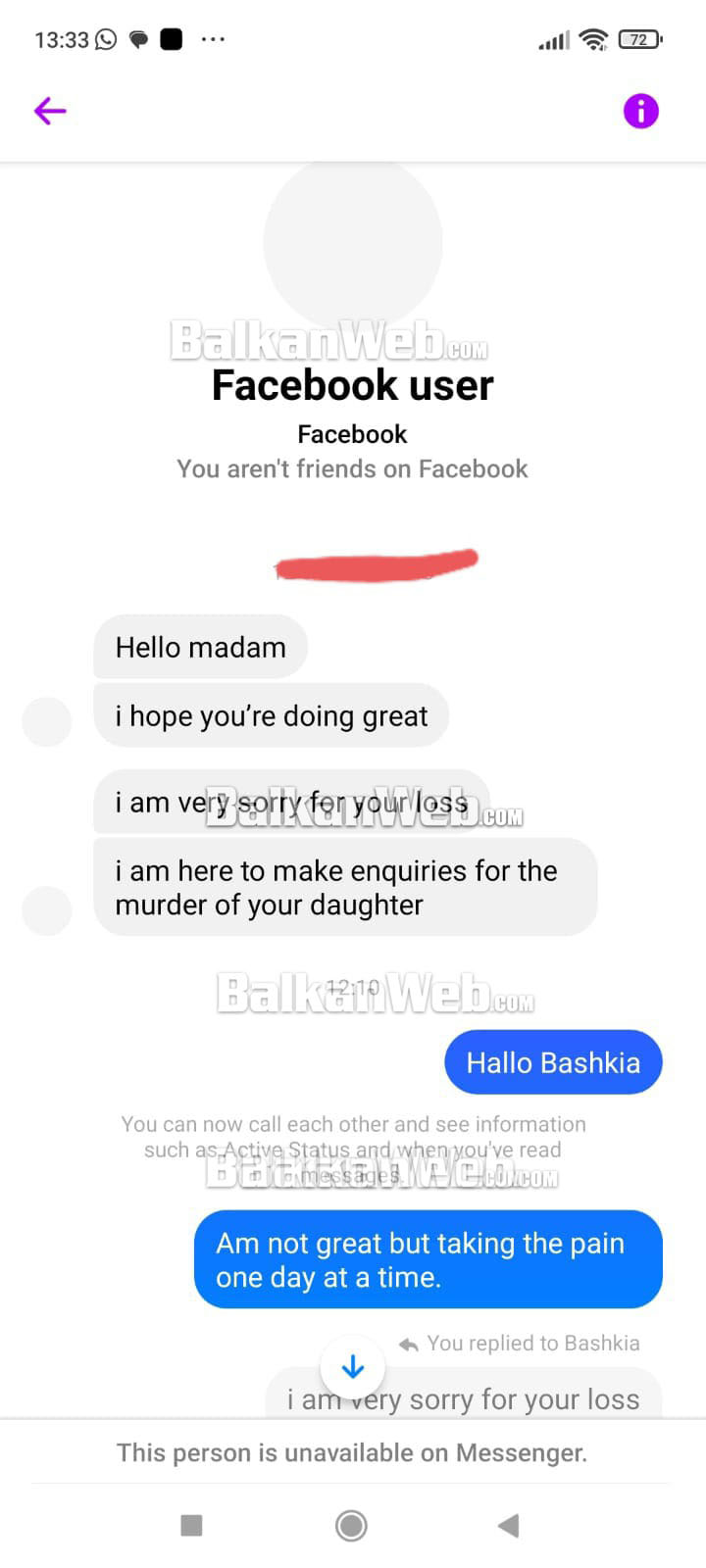Tap the WhatsApp notification icon in the status bar
This screenshot has width=706, height=1568.
[x=106, y=39]
